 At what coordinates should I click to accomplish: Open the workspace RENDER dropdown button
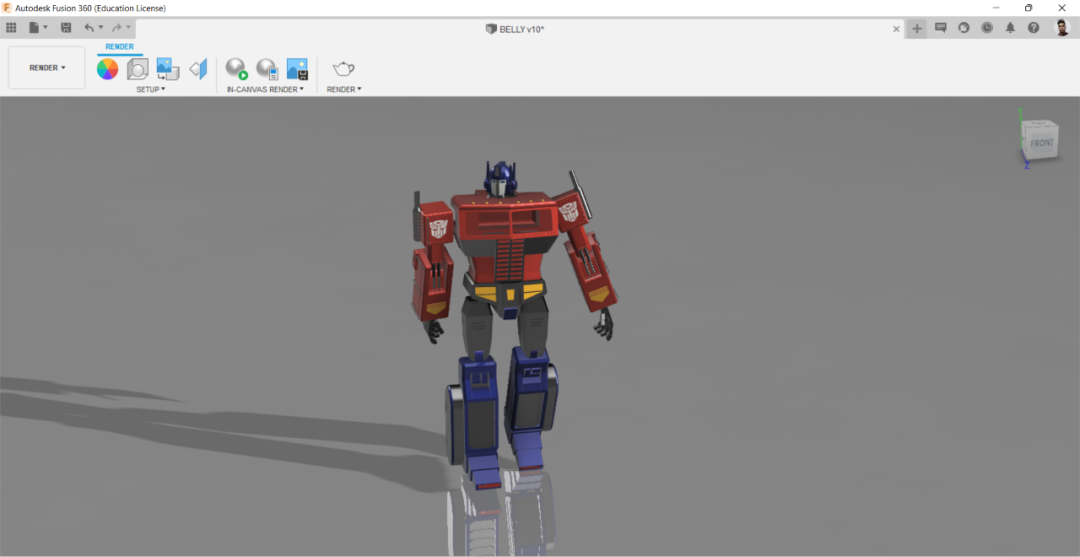pos(47,67)
